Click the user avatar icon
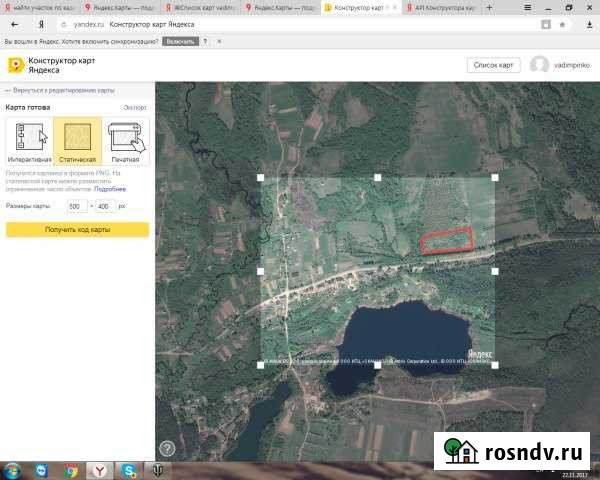The image size is (600, 480). (x=539, y=65)
